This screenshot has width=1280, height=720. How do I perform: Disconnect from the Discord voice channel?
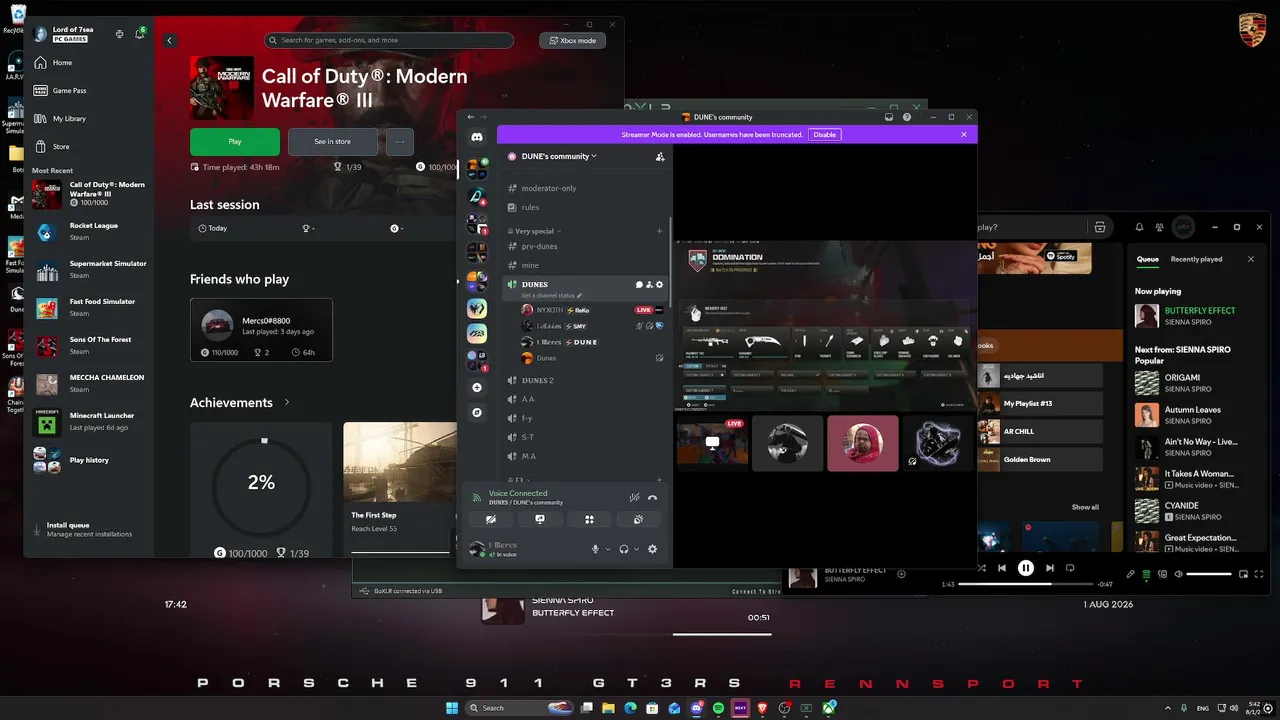point(652,497)
